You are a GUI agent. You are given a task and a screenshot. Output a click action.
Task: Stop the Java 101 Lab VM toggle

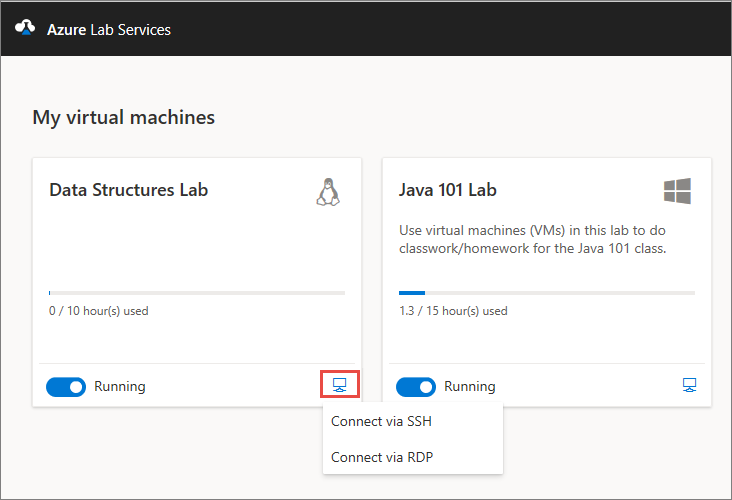(416, 386)
